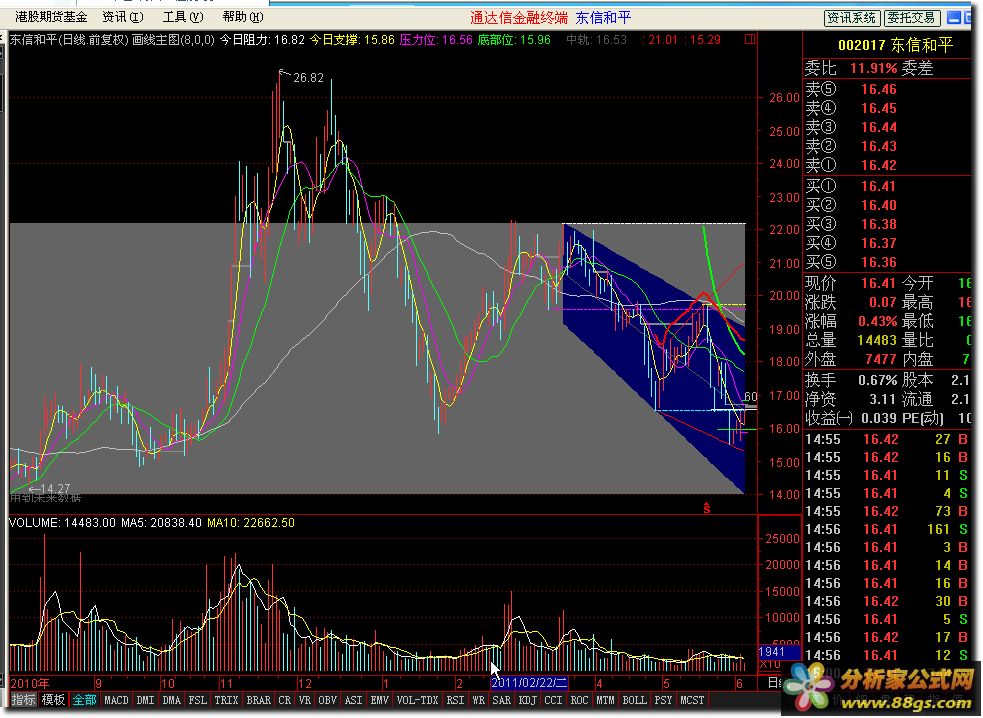
Task: Click the 现价 16.41 value
Action: (x=878, y=283)
